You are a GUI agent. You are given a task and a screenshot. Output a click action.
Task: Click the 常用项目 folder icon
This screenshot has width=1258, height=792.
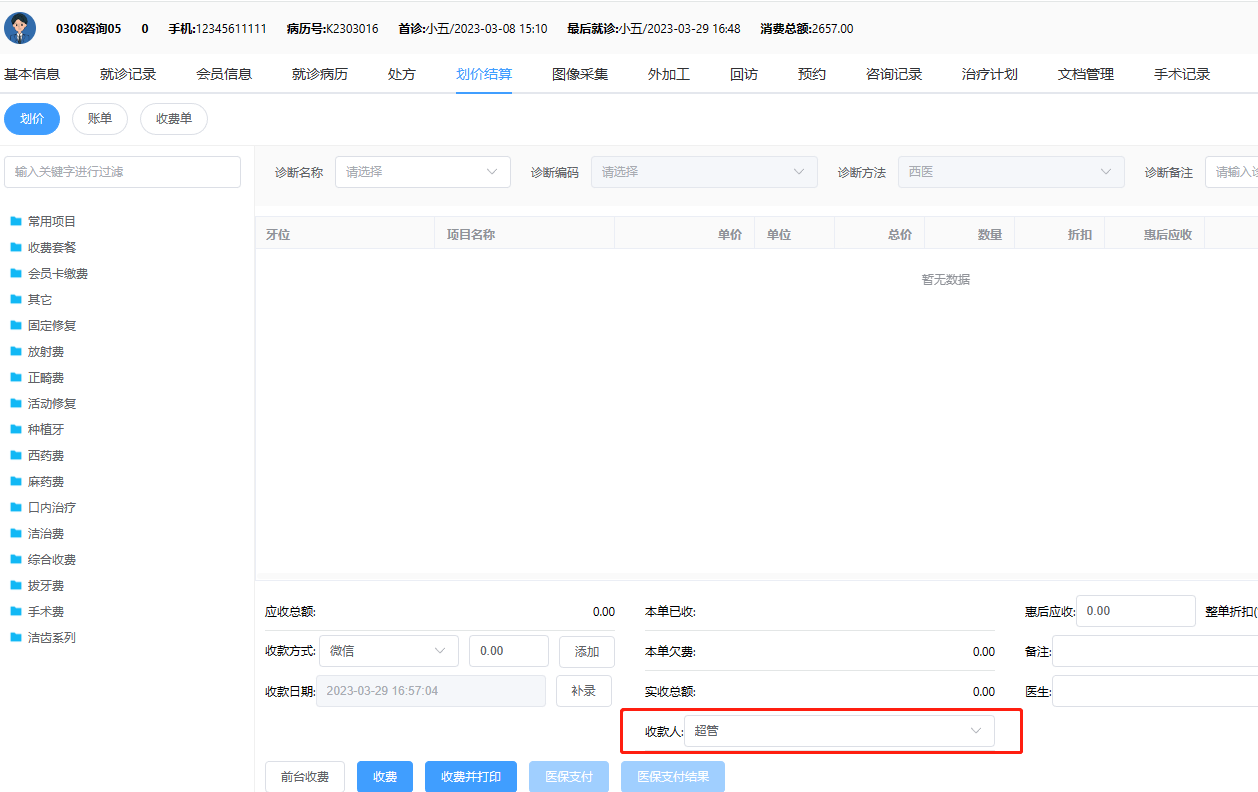pos(16,221)
